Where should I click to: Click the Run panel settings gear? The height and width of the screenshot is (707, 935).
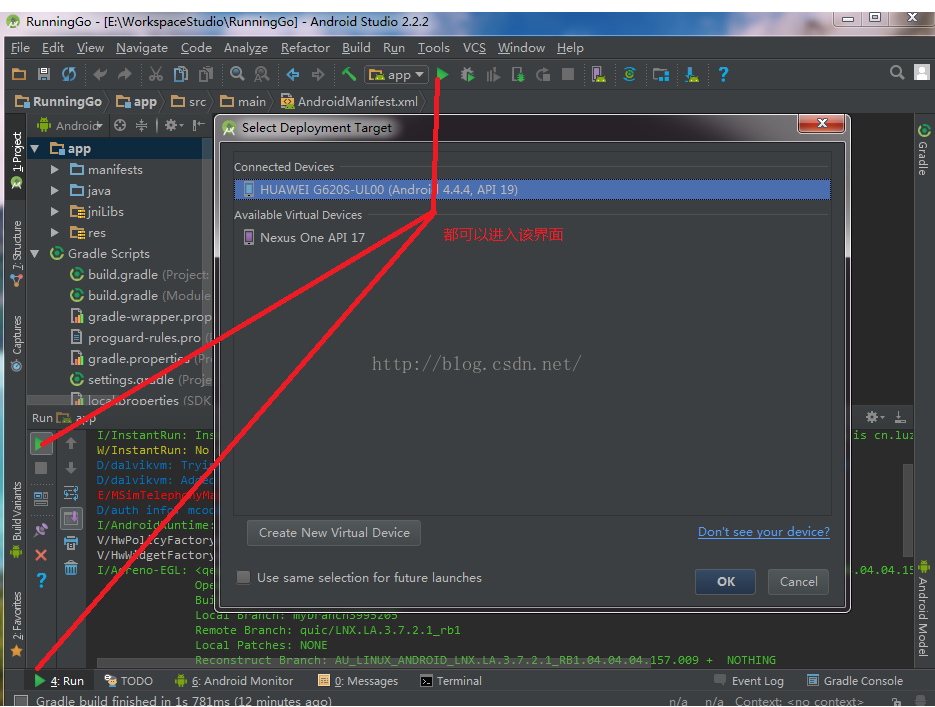(x=875, y=417)
